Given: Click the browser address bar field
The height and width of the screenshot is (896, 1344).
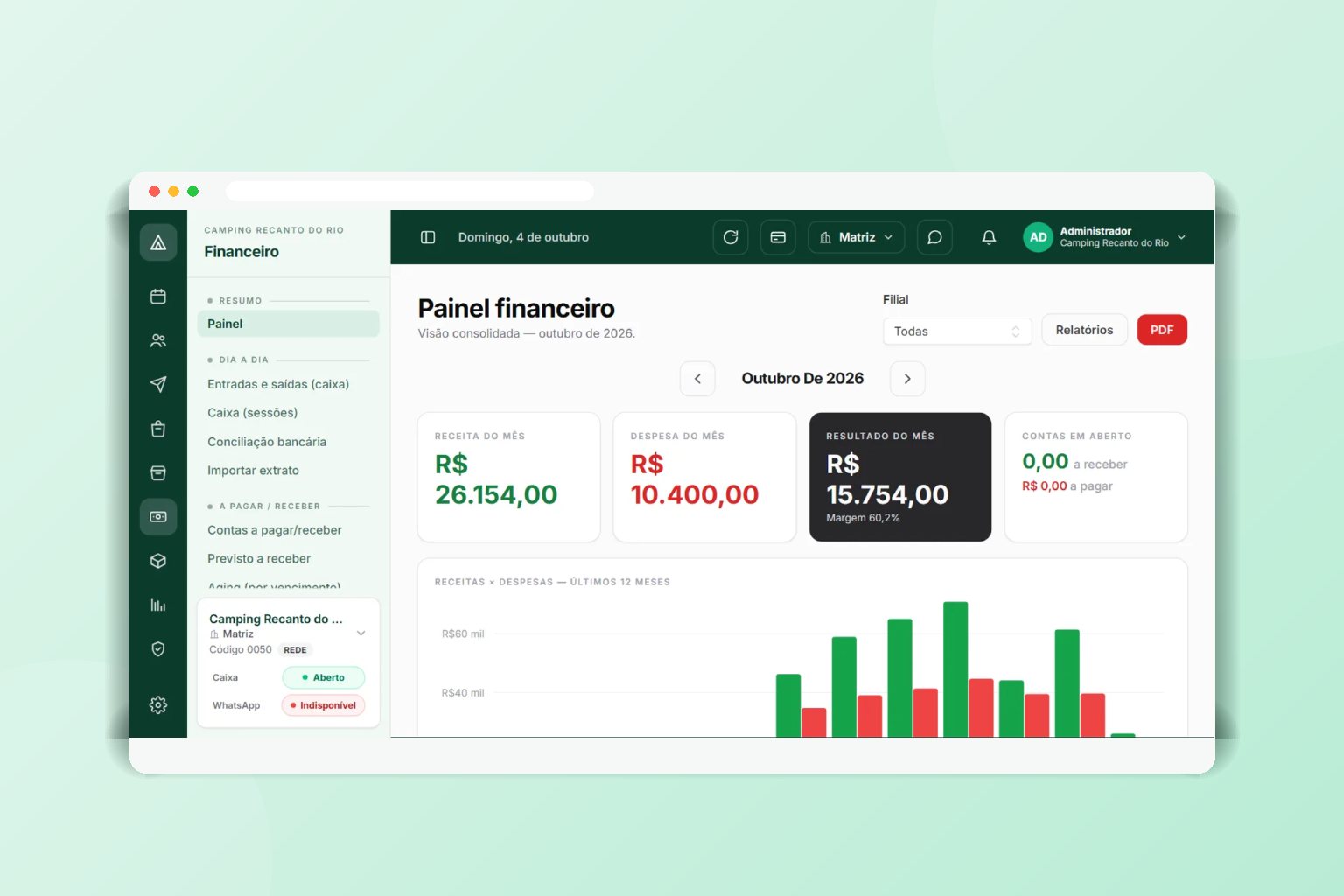Looking at the screenshot, I should tap(409, 192).
